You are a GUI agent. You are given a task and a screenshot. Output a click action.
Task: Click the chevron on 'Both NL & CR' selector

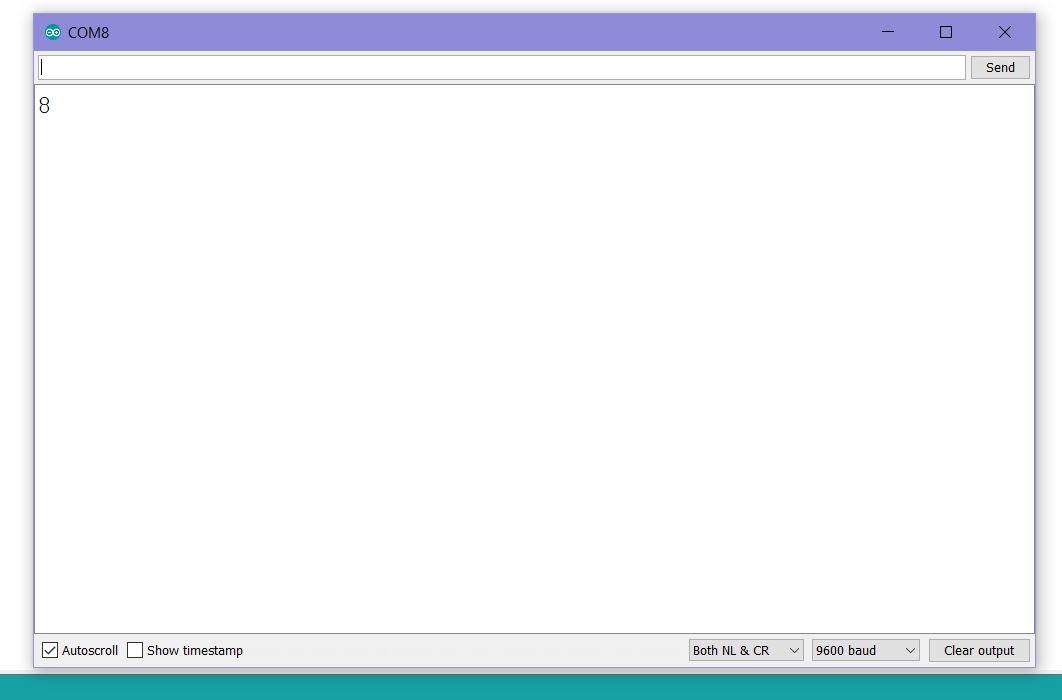794,650
